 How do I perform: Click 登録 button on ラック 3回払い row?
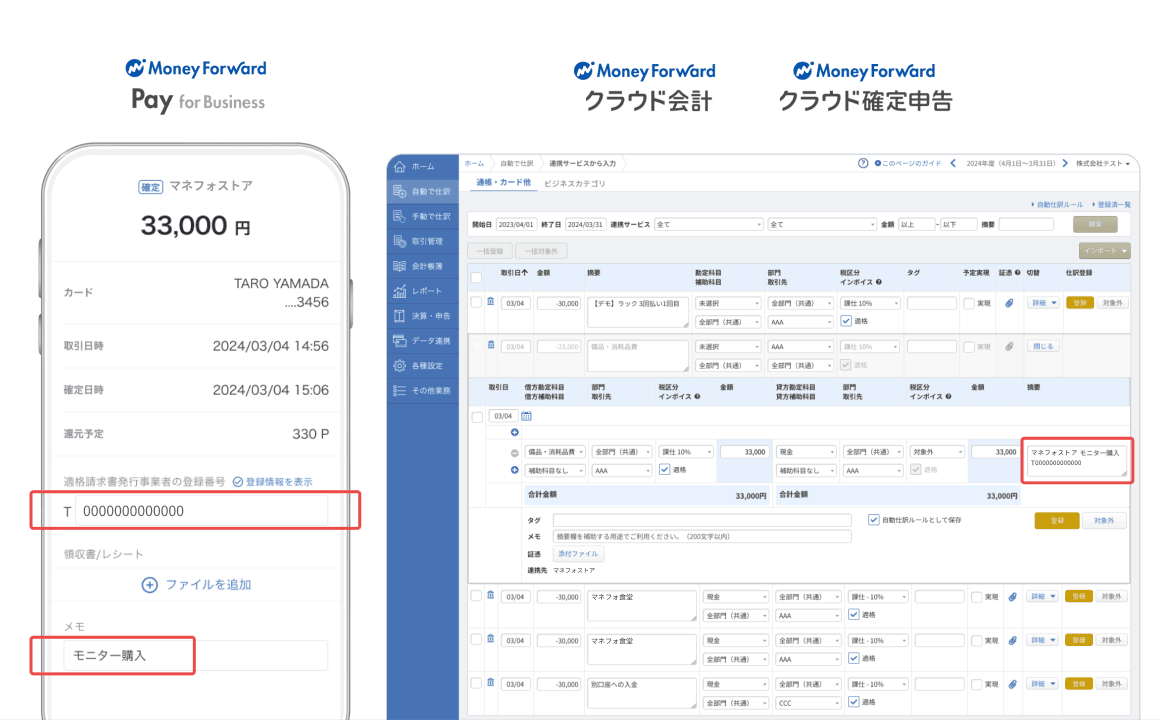(x=1079, y=303)
